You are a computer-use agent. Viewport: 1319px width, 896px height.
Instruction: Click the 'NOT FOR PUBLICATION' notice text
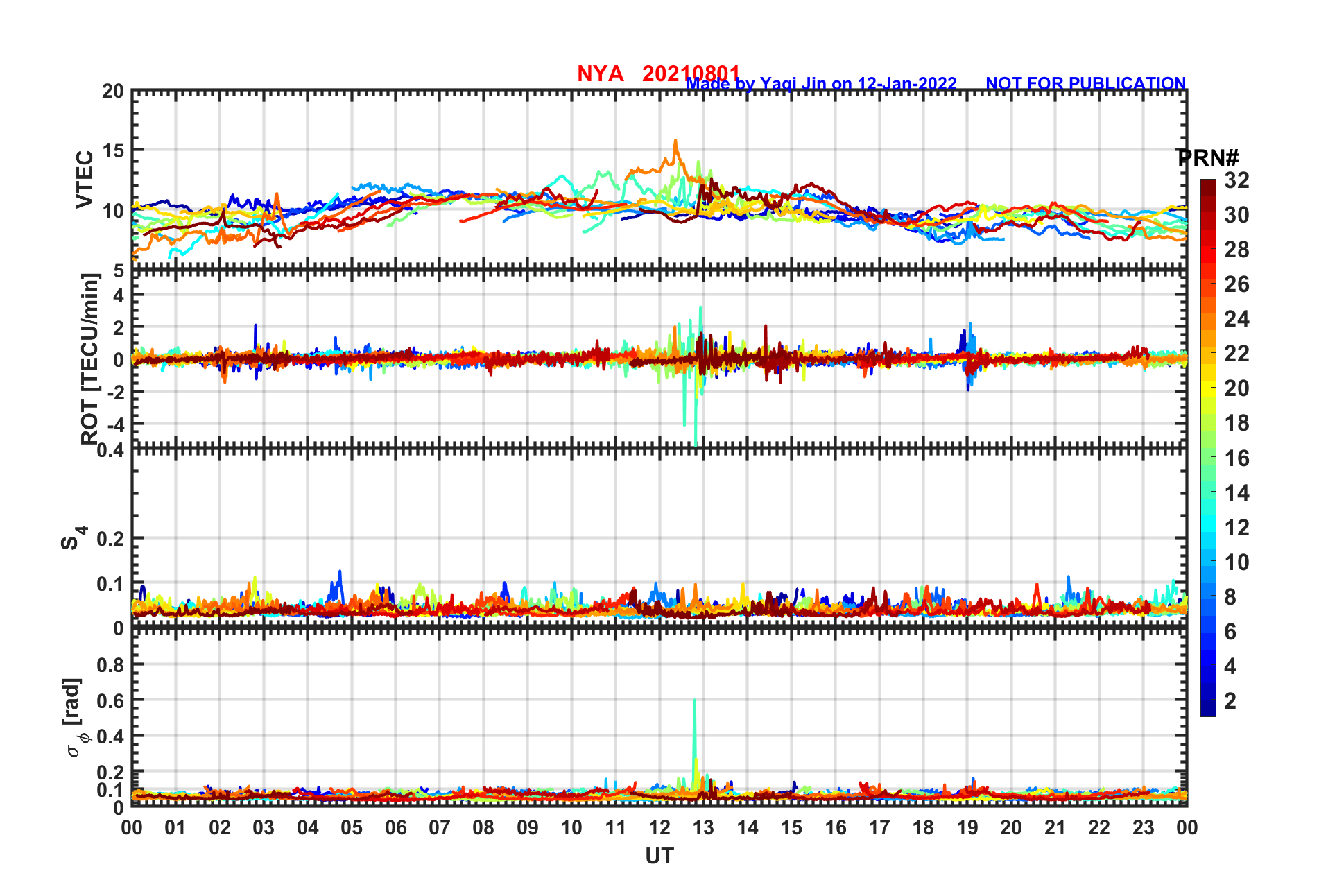pos(1085,83)
